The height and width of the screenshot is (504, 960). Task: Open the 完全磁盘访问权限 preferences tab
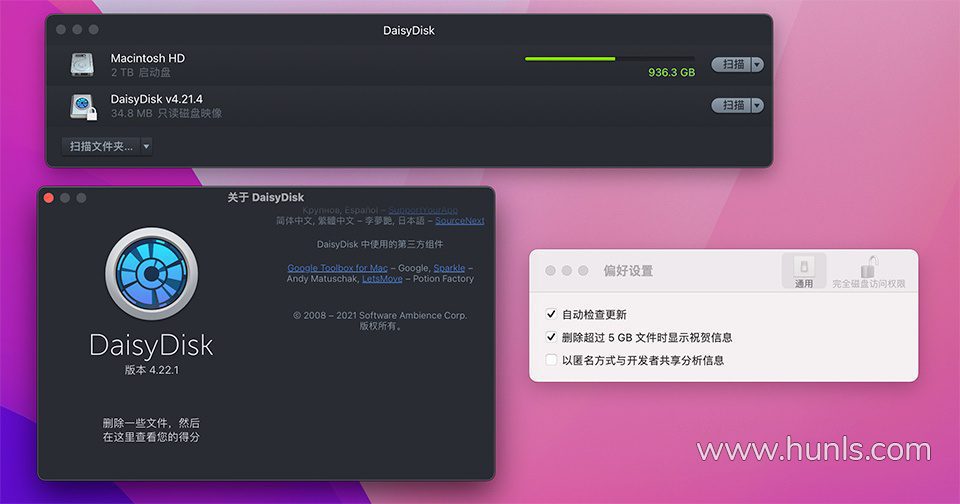(x=868, y=273)
